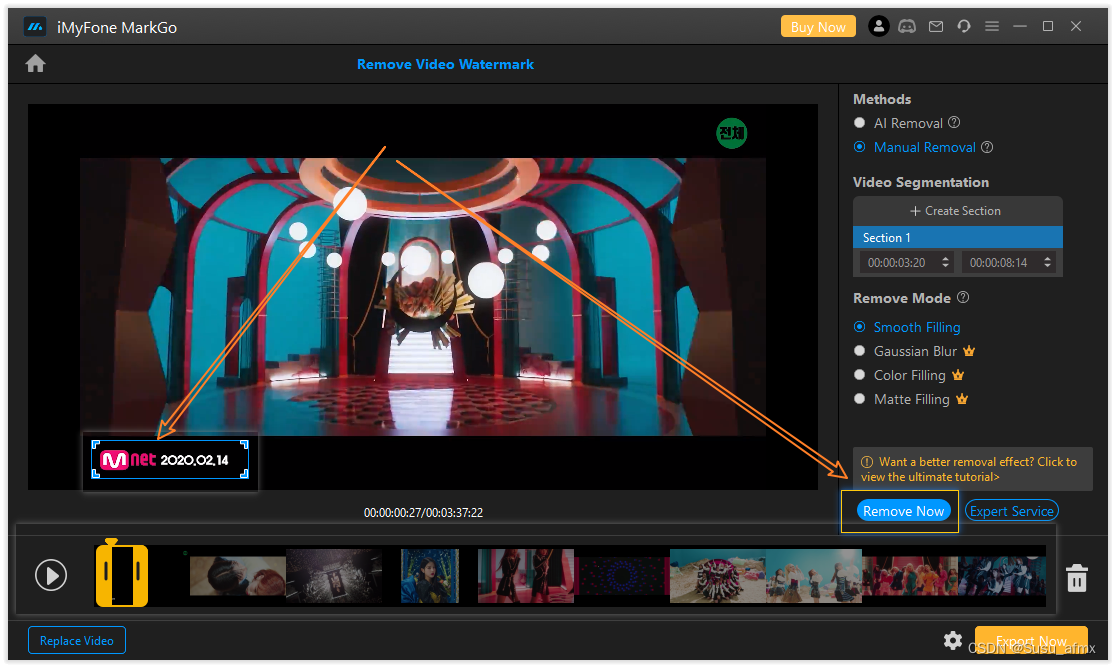Click the playback time 00:00:00:27/00:03:37:22
This screenshot has height=665, width=1112.
point(423,513)
